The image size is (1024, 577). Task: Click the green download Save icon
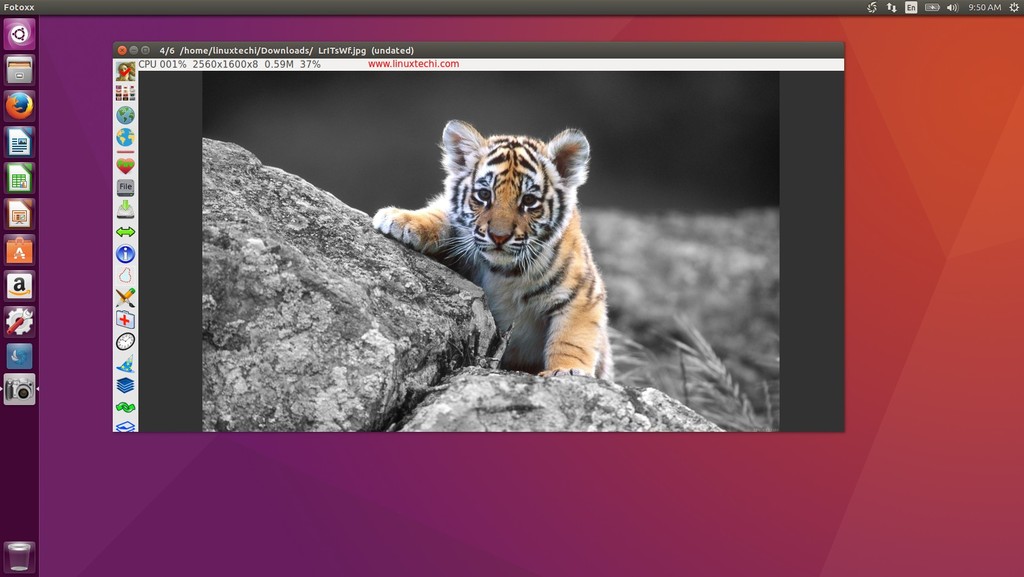[x=125, y=209]
